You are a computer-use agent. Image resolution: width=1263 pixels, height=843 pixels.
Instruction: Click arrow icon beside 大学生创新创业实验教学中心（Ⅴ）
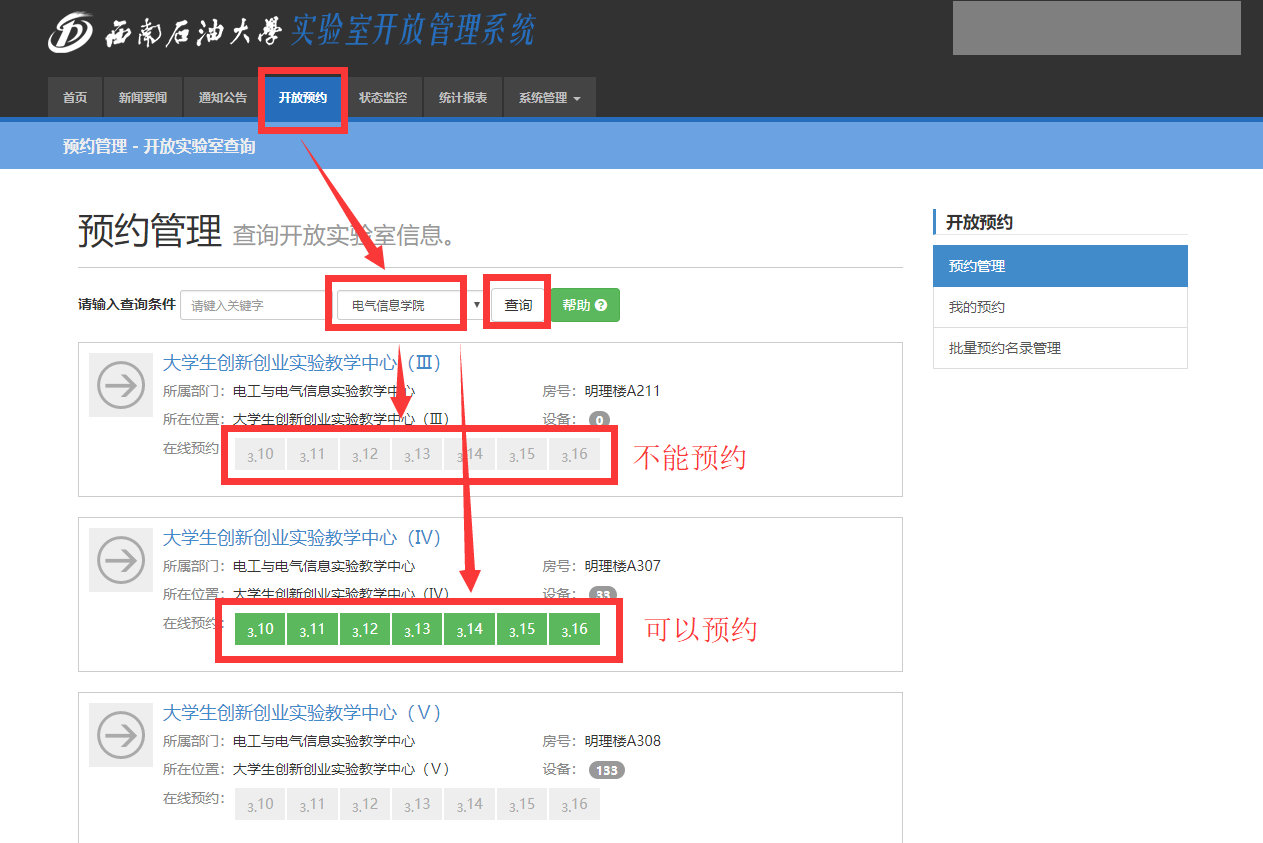pos(120,735)
